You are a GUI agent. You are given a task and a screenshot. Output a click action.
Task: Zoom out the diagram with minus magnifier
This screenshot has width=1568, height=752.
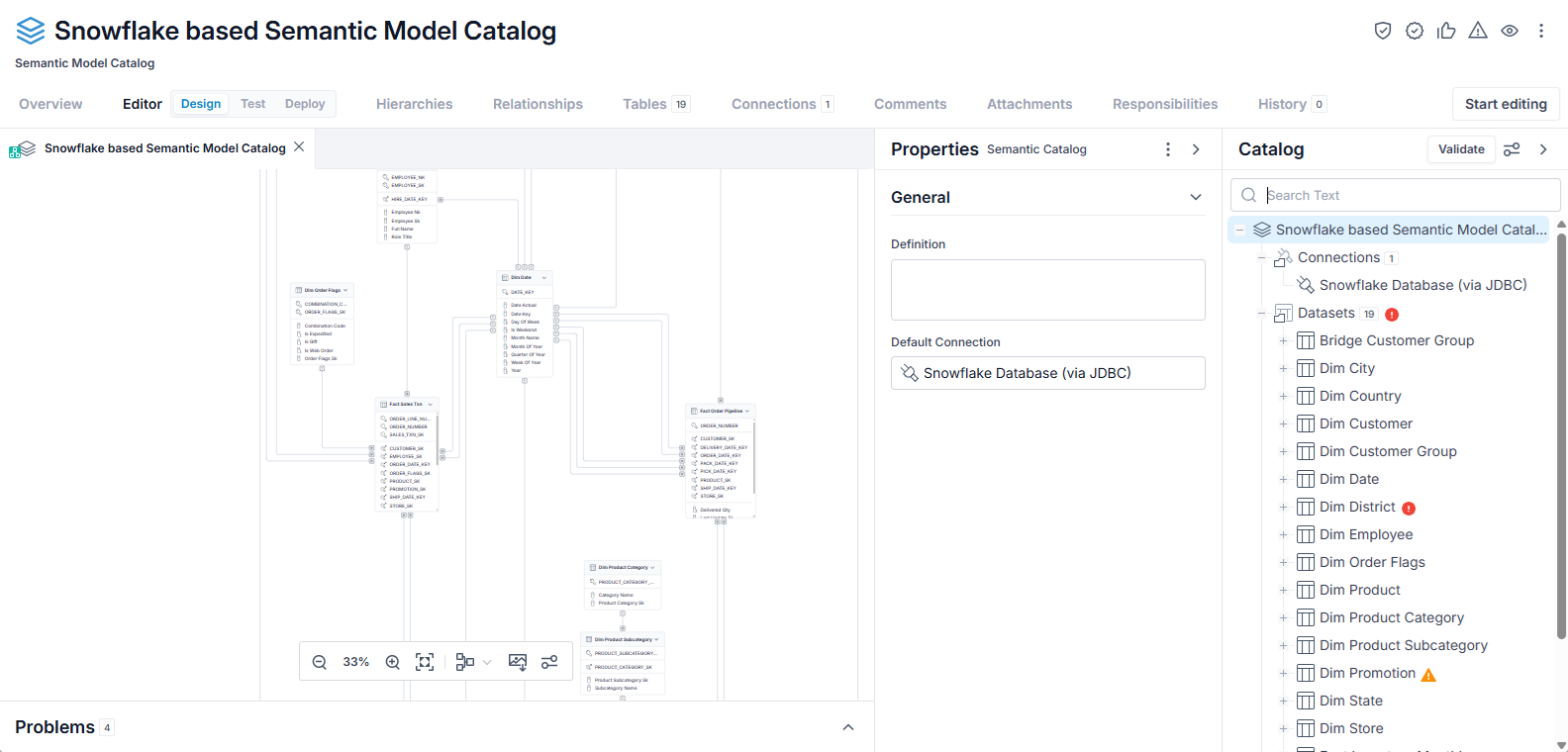pyautogui.click(x=320, y=662)
